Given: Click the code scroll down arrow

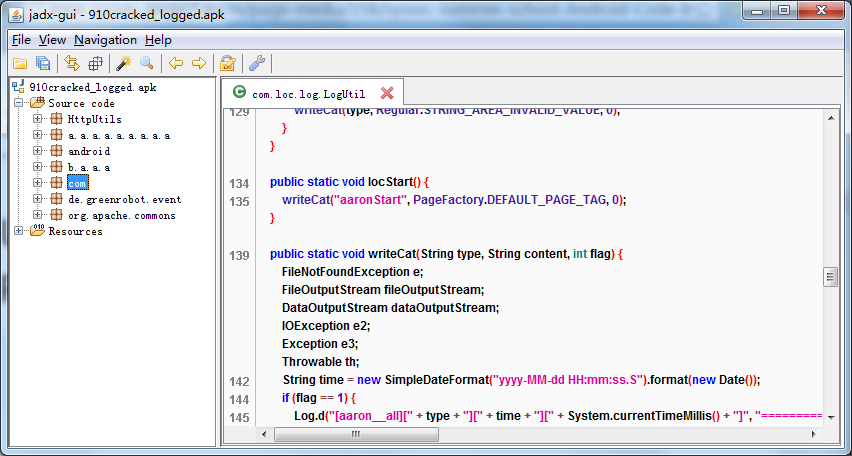Looking at the screenshot, I should tap(830, 417).
